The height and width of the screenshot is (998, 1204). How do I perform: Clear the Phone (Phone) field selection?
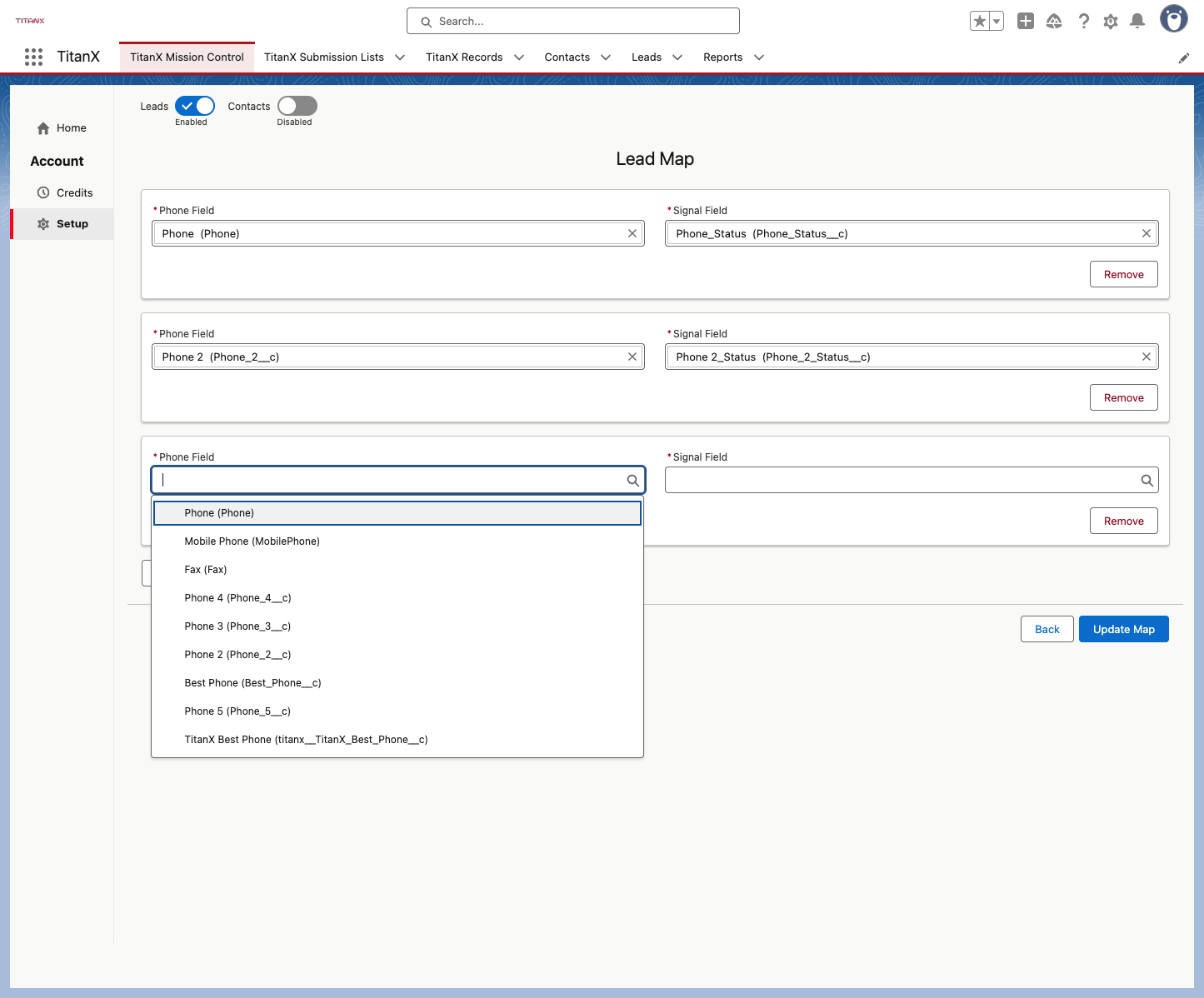click(632, 233)
